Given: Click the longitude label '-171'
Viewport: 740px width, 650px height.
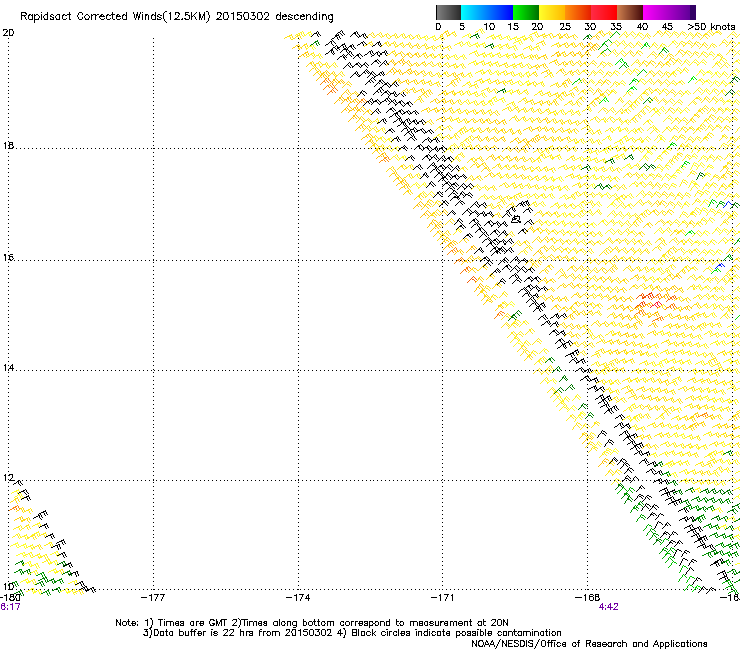Looking at the screenshot, I should (x=442, y=598).
